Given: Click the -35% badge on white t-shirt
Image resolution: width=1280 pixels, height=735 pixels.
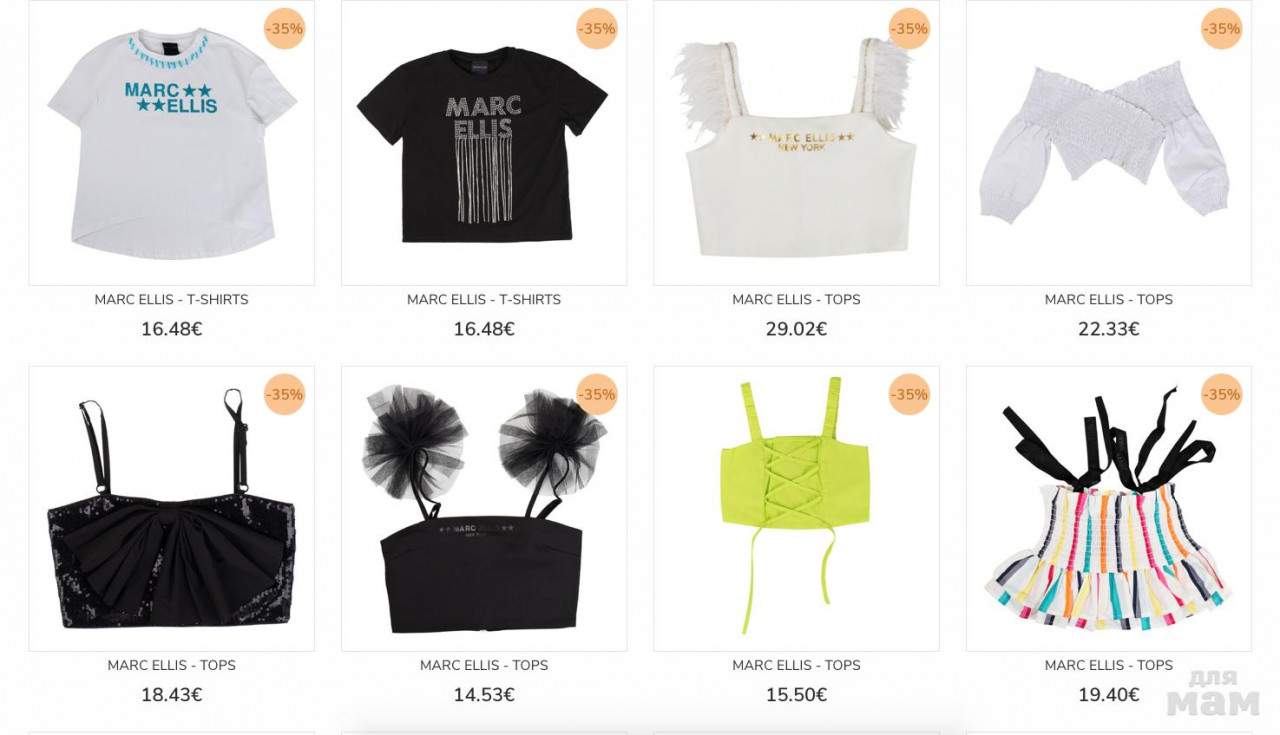Looking at the screenshot, I should 284,29.
